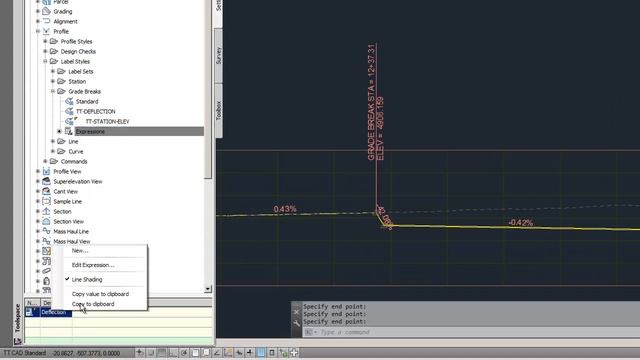Toggle Object Snap Tracking in status bar
Viewport: 640px width, 360px height.
coord(217,353)
